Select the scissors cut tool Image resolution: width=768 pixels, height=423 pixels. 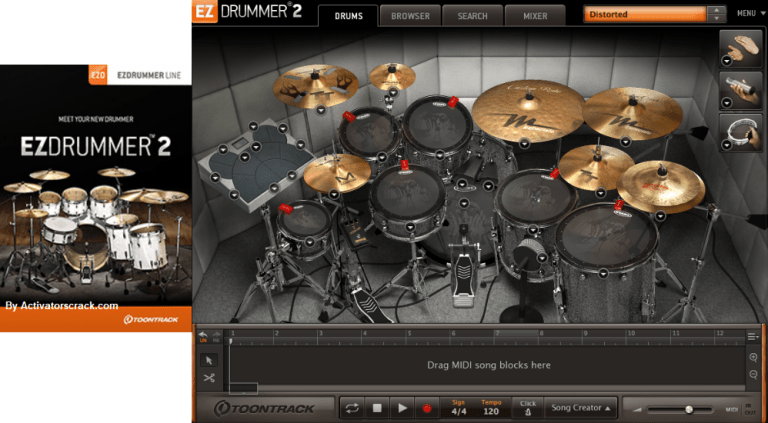209,378
